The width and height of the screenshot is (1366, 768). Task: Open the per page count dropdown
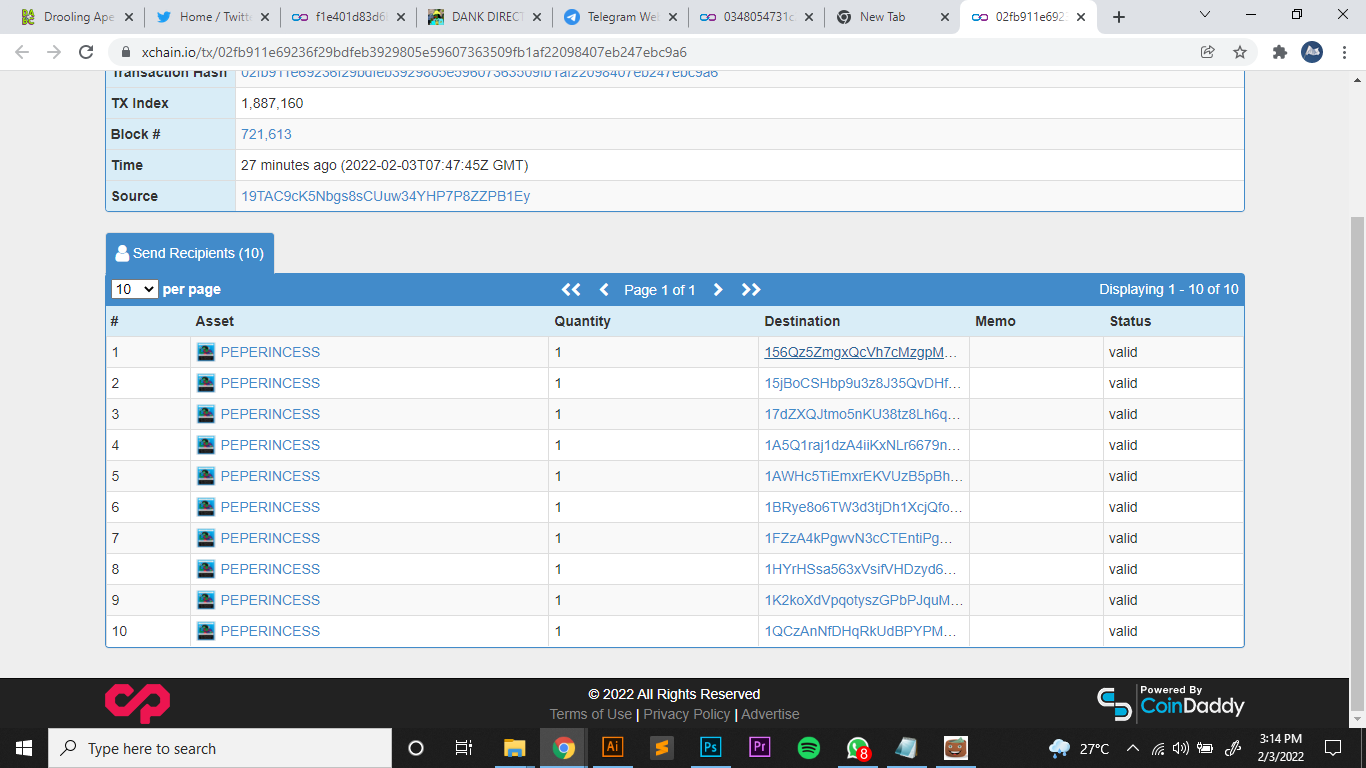coord(134,289)
